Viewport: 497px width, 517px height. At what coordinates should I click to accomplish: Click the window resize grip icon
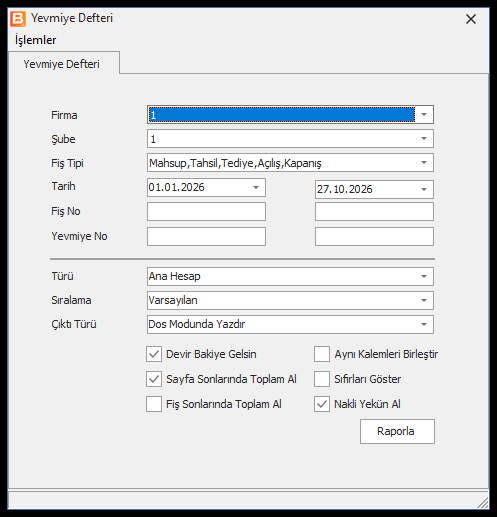(482, 502)
